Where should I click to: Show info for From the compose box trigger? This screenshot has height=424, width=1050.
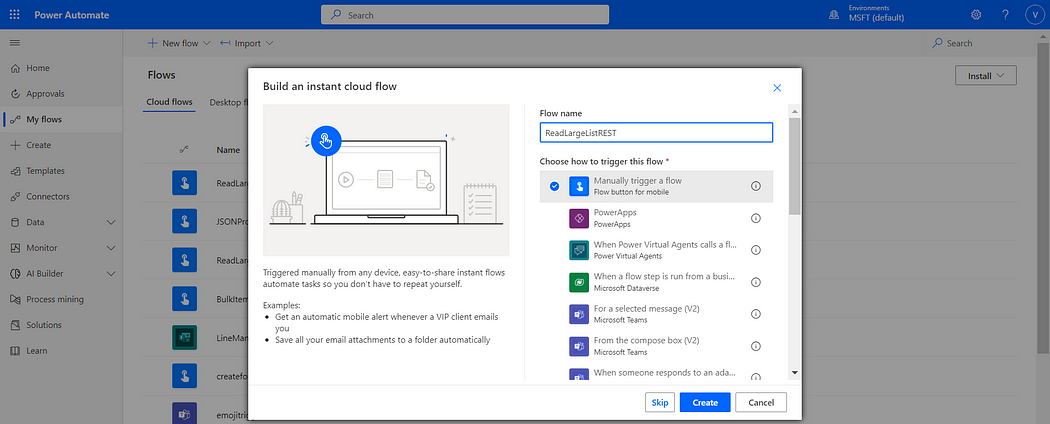coord(756,346)
